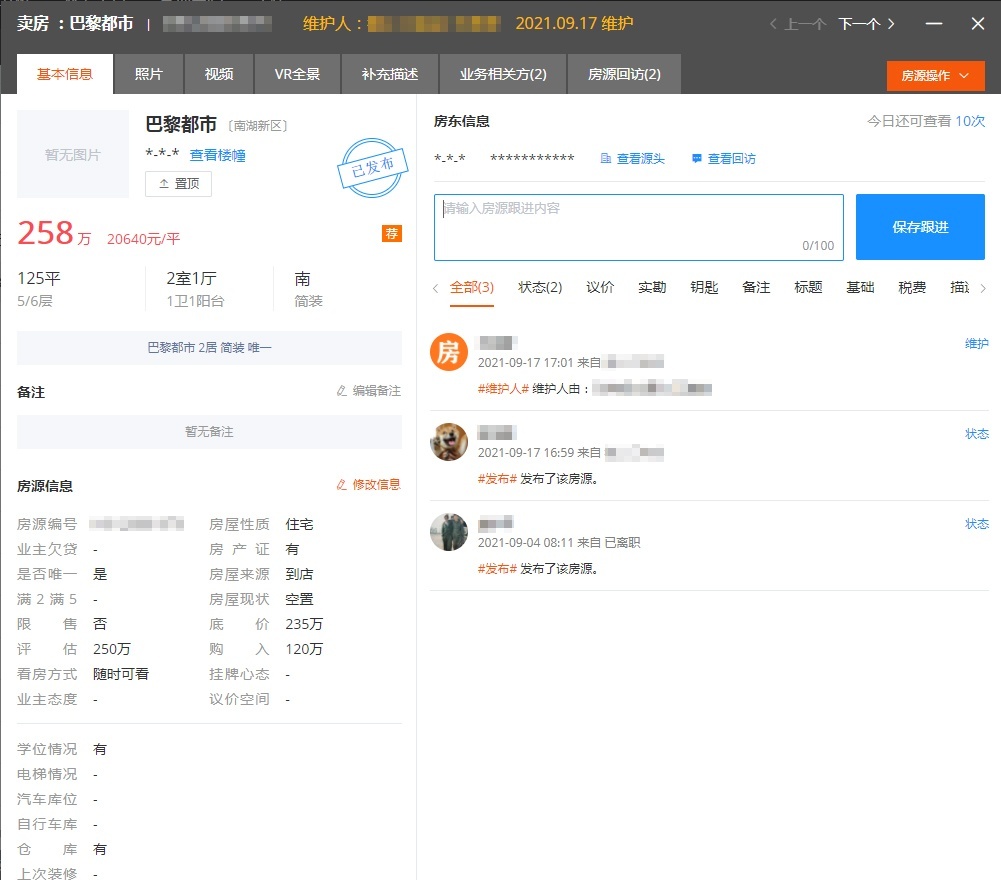Click the 已发布 published stamp icon
Screen dimensions: 1001x880
point(372,168)
